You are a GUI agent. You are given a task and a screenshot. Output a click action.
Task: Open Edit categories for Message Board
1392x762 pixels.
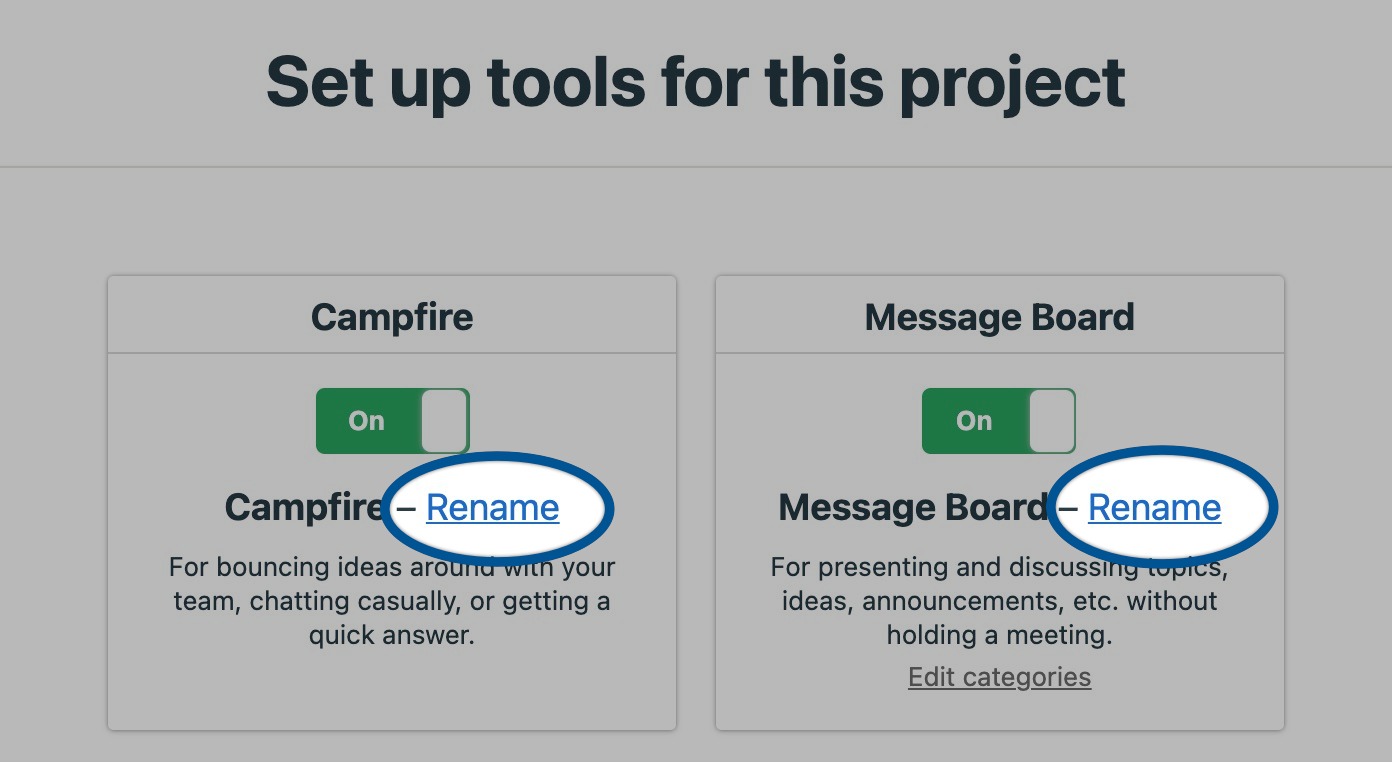pyautogui.click(x=999, y=677)
